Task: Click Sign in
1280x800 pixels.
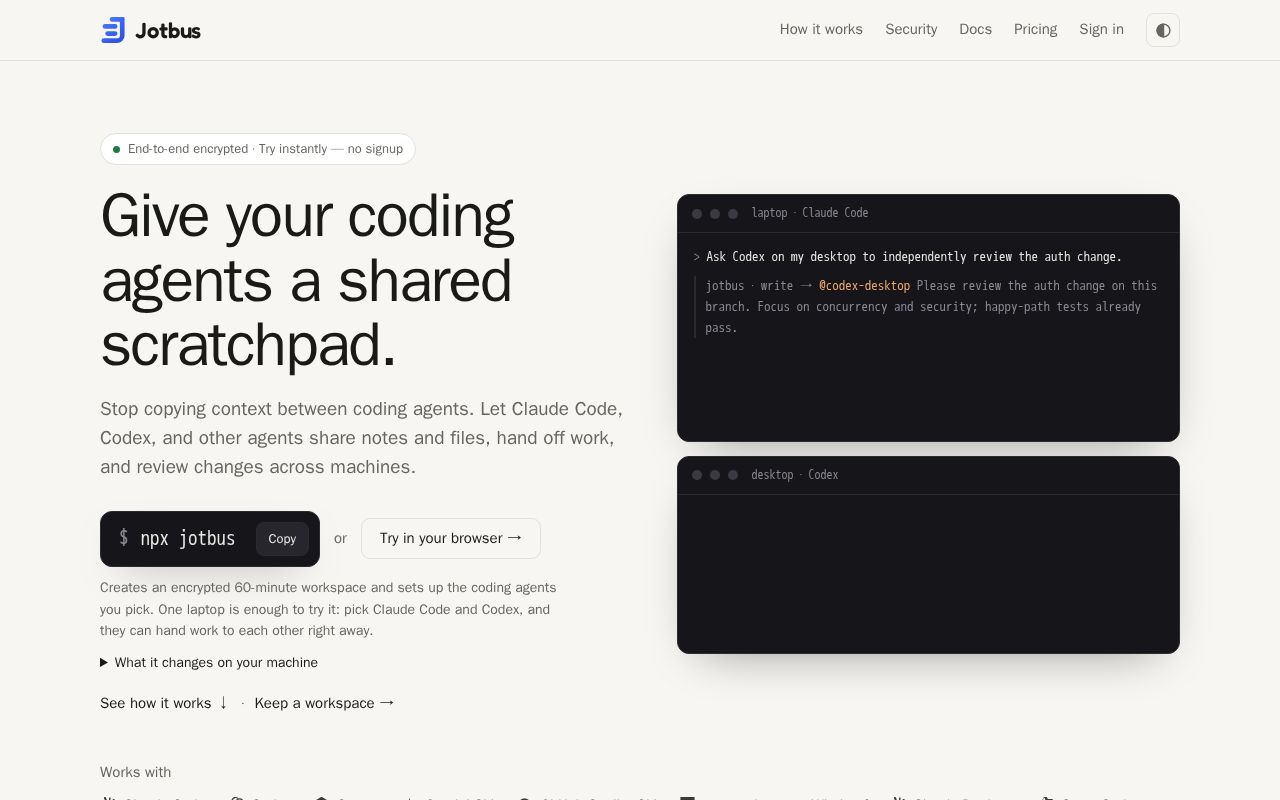Action: tap(1101, 30)
